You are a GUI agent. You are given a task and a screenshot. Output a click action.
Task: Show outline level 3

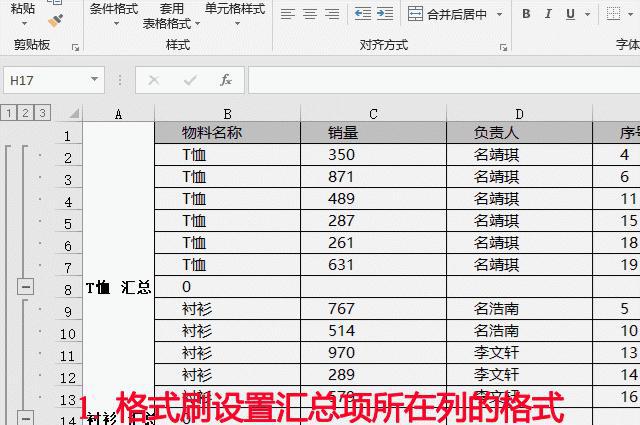(x=42, y=113)
